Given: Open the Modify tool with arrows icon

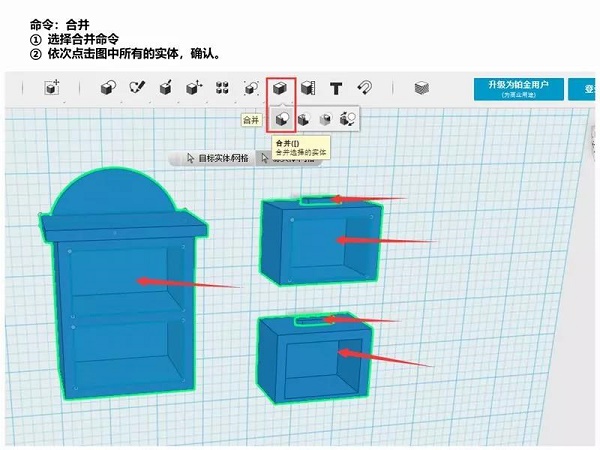Looking at the screenshot, I should 195,89.
